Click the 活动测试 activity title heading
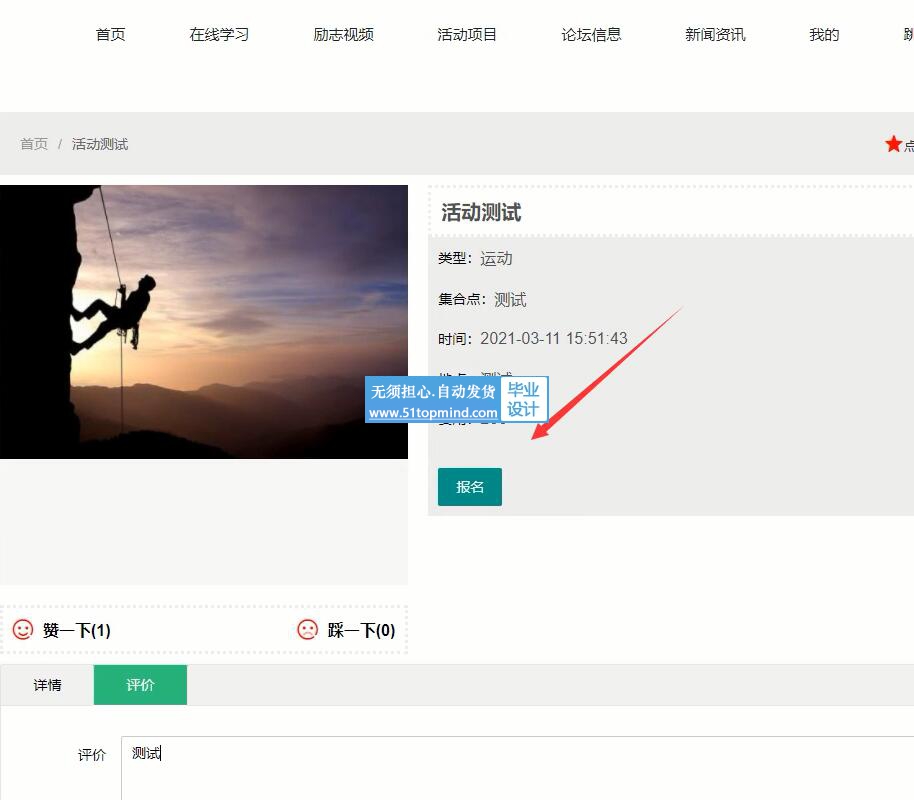 [x=481, y=213]
